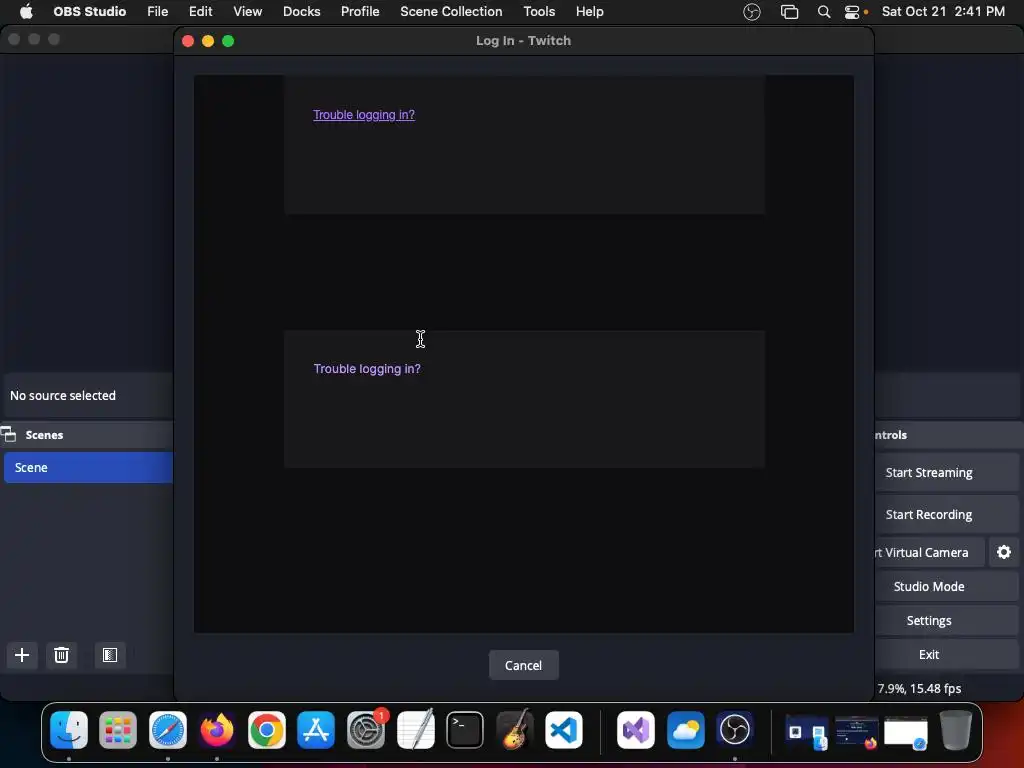Open the Weather app from the Dock
The width and height of the screenshot is (1024, 768).
point(686,729)
